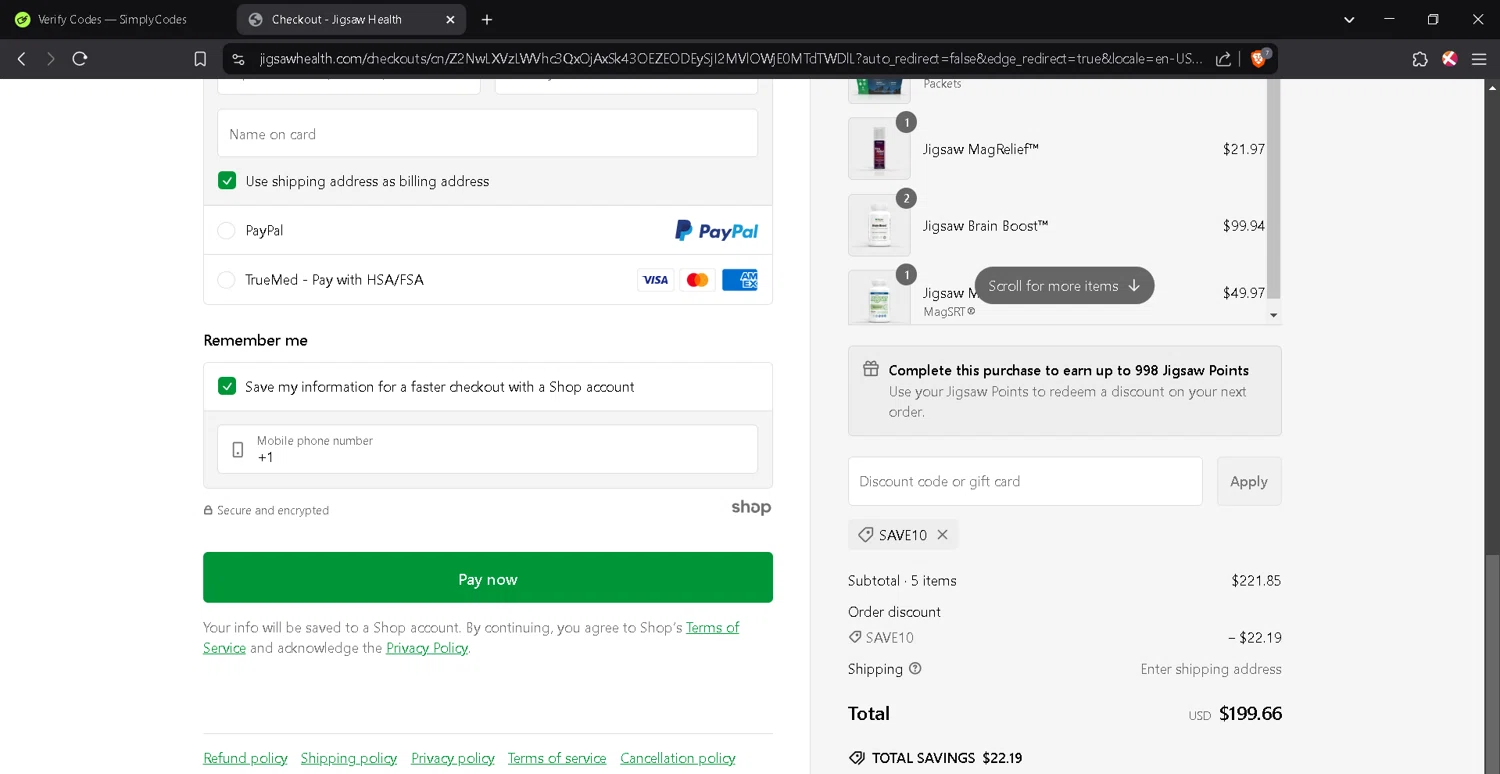Image resolution: width=1500 pixels, height=774 pixels.
Task: Focus the discount code or gift card field
Action: click(1025, 481)
